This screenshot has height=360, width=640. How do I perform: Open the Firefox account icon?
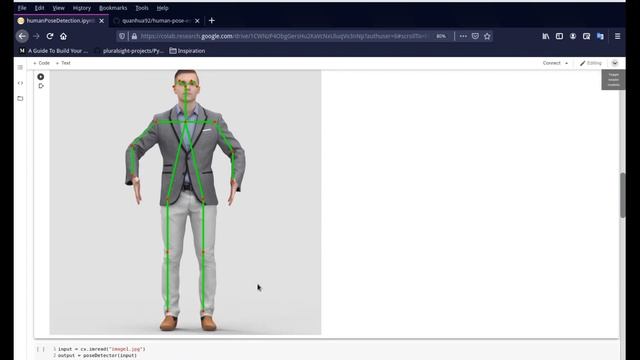click(x=573, y=36)
